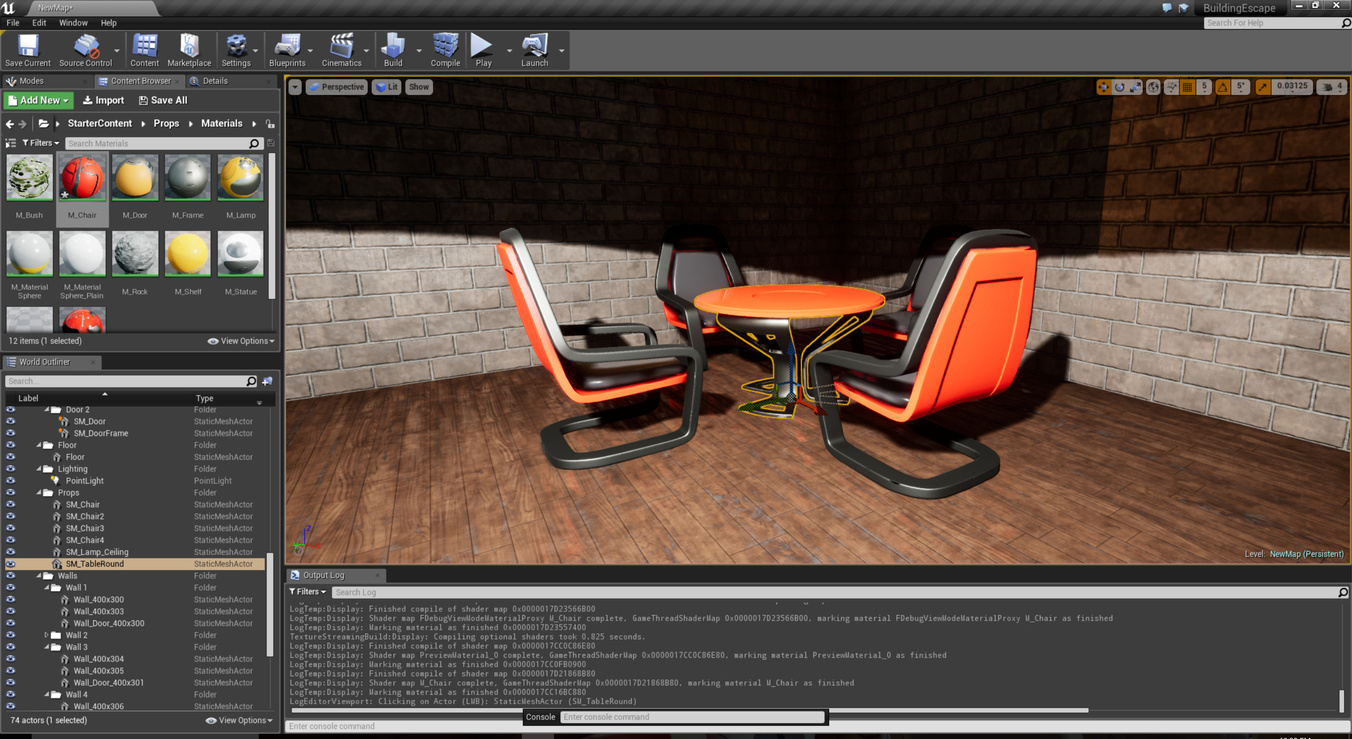This screenshot has height=739, width=1352.
Task: Hide the SM_Chair actor via its eye icon
Action: pos(11,505)
